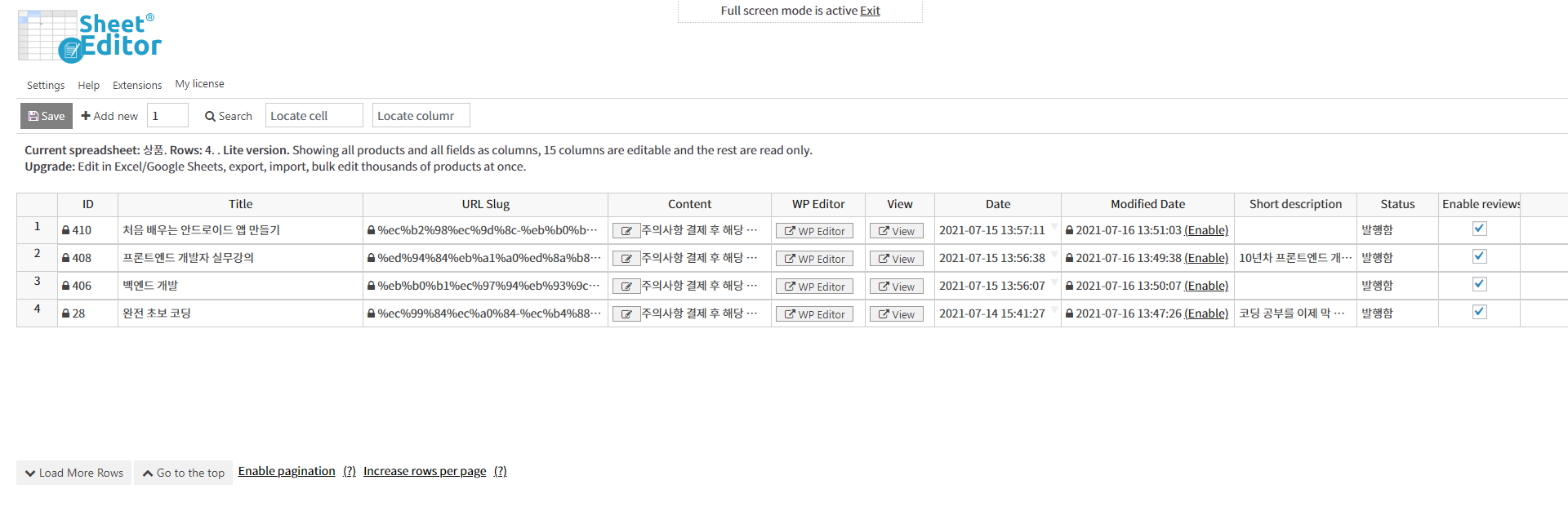Viewport: 1568px width, 520px height.
Task: Select title cell '완전 초보 코딩'
Action: pos(241,313)
